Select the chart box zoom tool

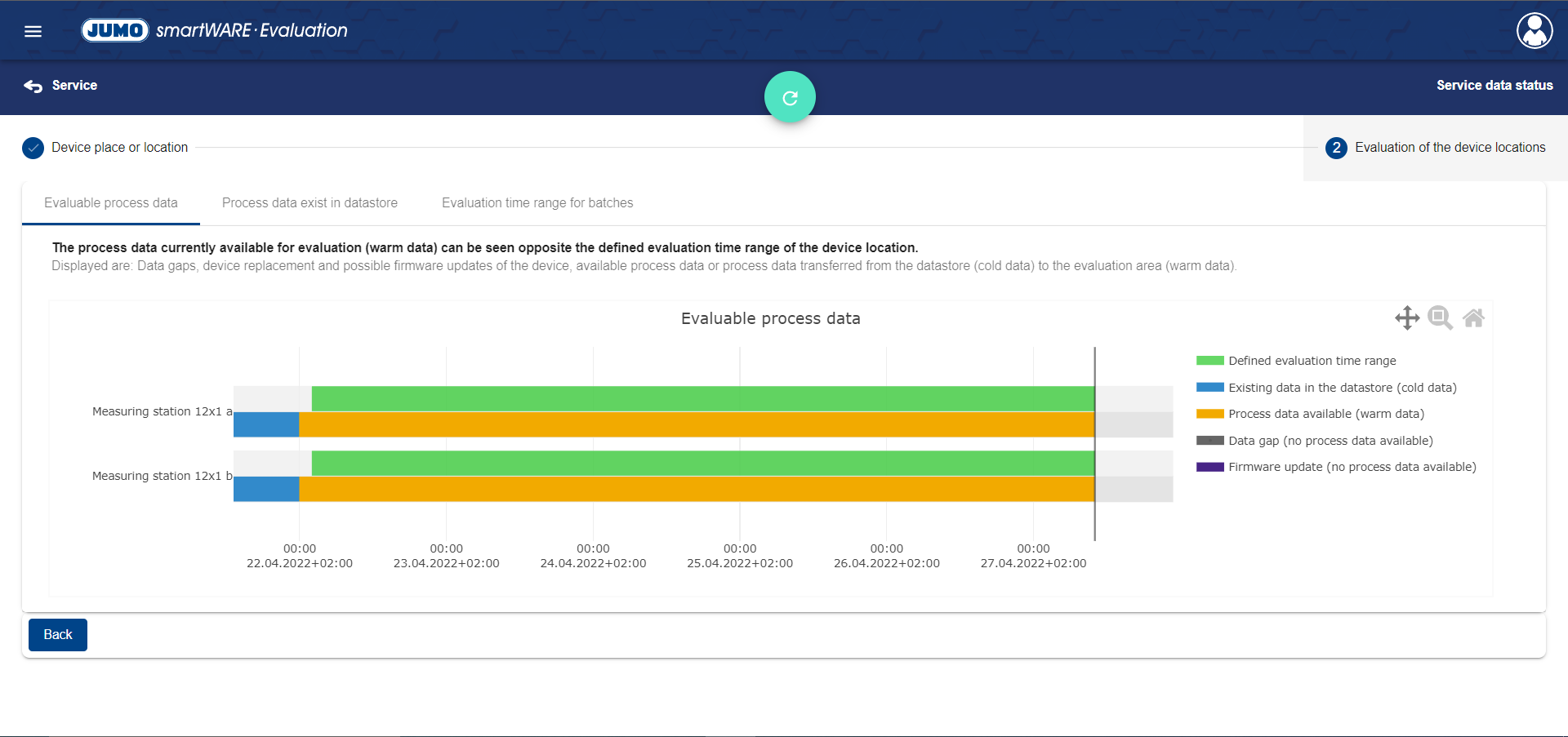click(1440, 317)
